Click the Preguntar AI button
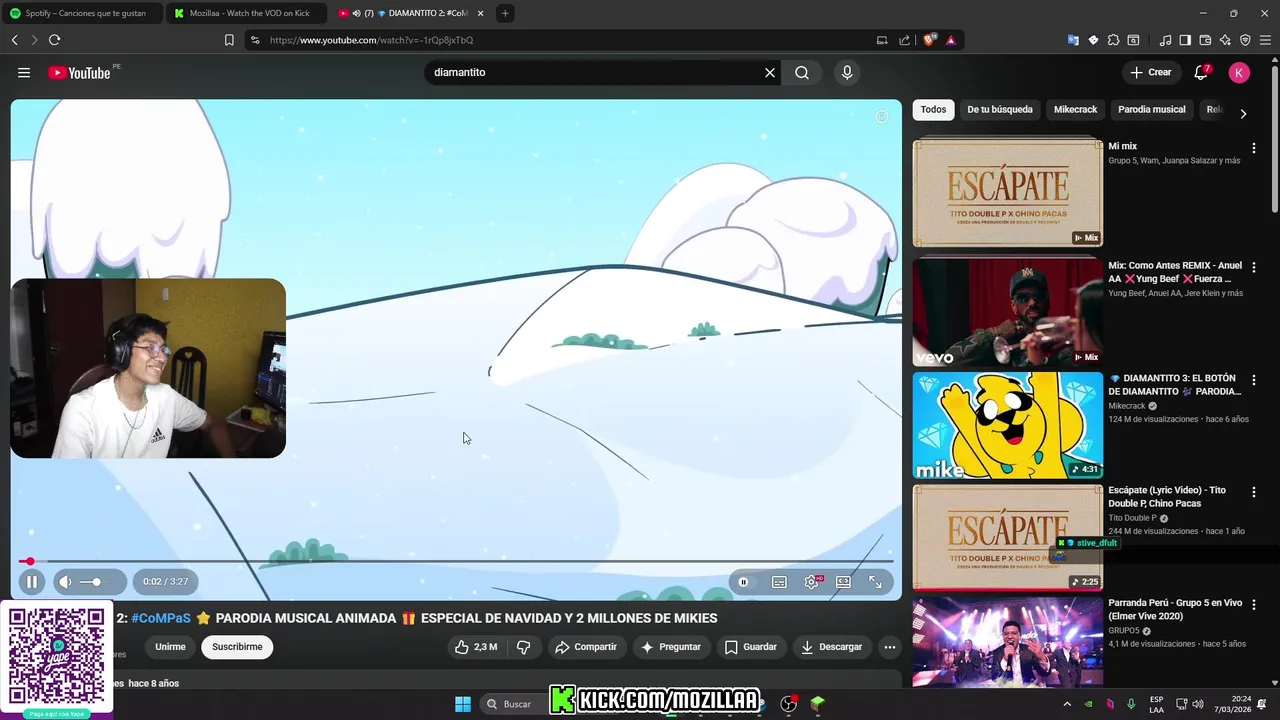The width and height of the screenshot is (1280, 720). coord(670,647)
